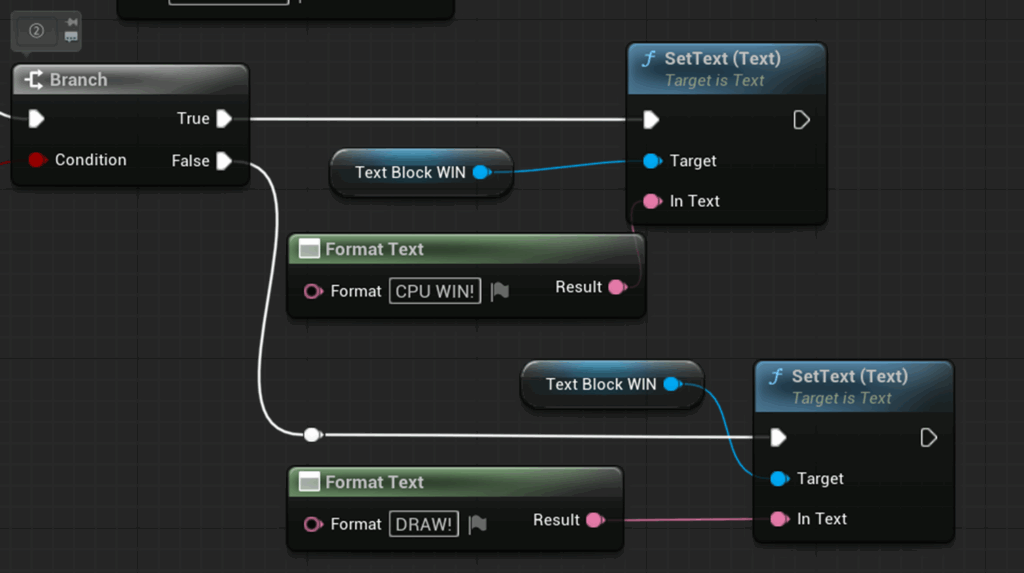Edit the DRAW! format text field
The image size is (1024, 573).
tap(424, 524)
